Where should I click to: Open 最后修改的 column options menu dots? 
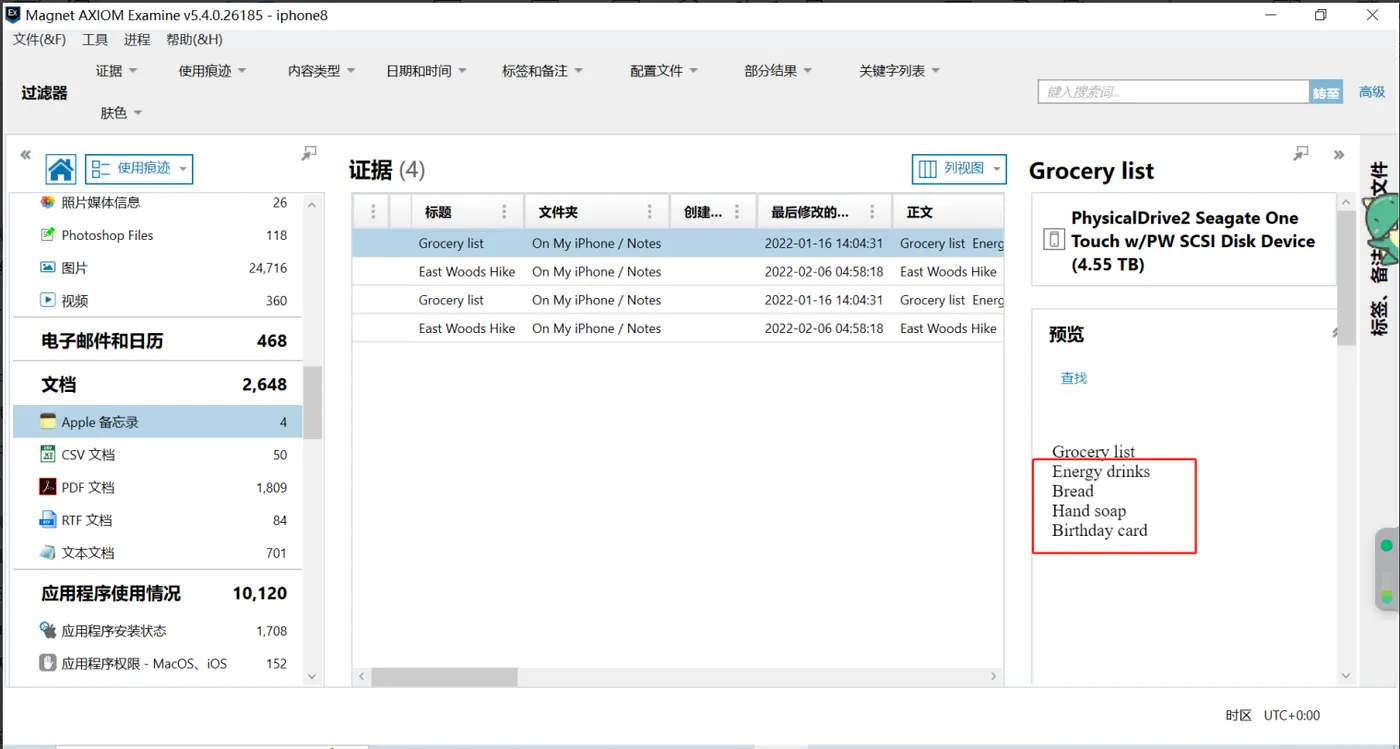pyautogui.click(x=872, y=212)
